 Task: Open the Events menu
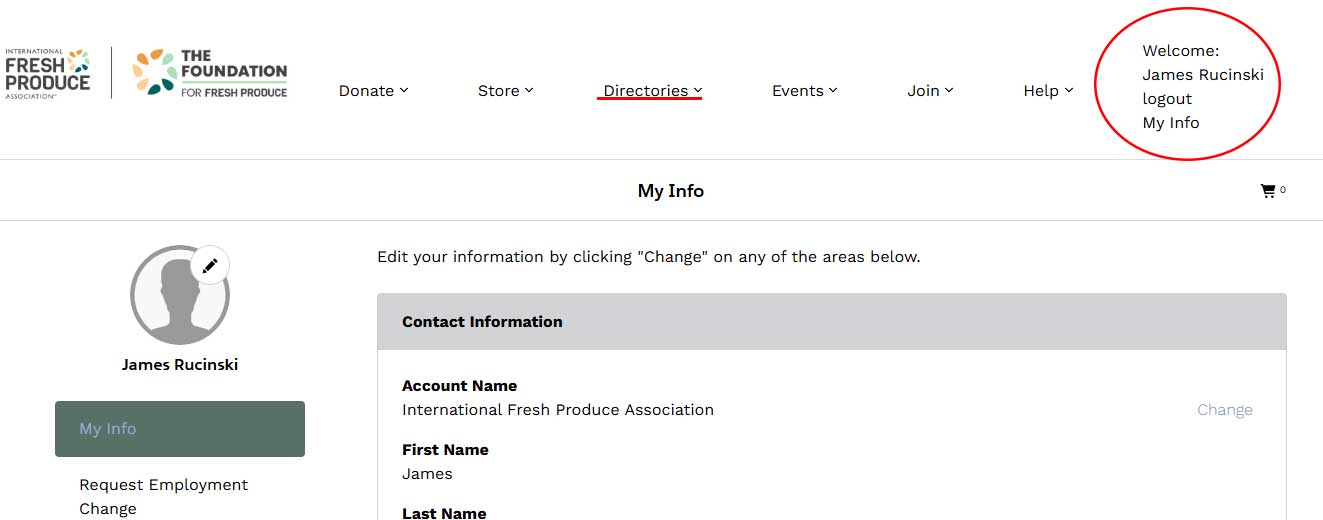coord(804,91)
